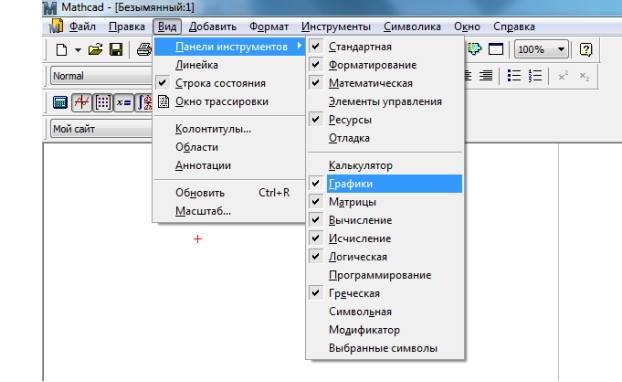
Task: Select Области in the Вид menu
Action: pos(230,147)
